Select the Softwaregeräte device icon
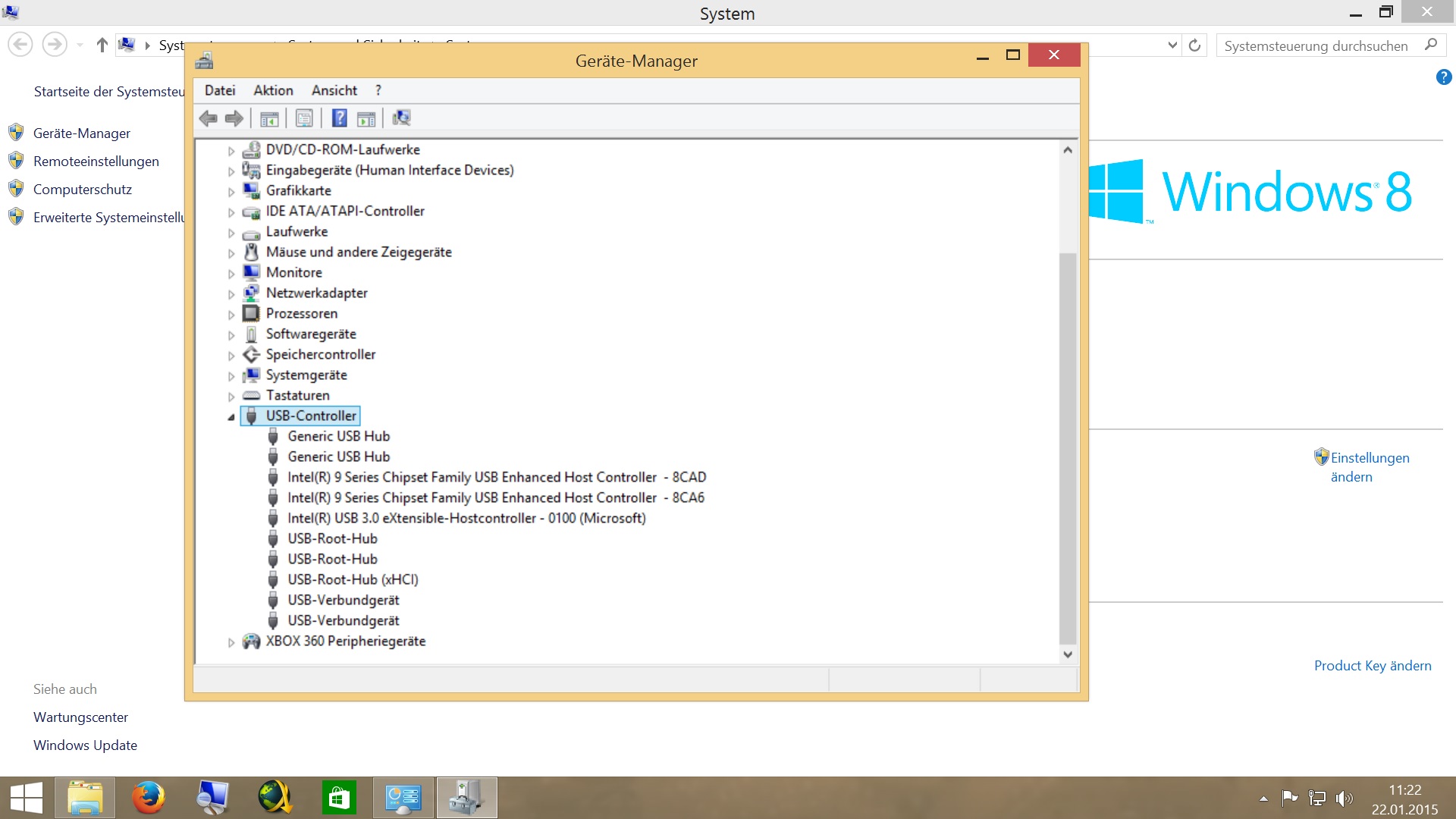Viewport: 1456px width, 819px height. click(251, 334)
